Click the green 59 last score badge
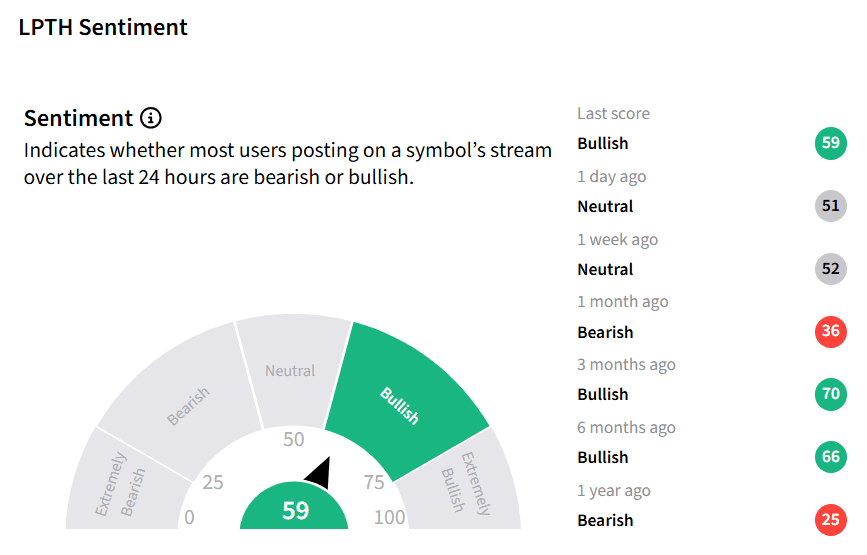The image size is (867, 555). pyautogui.click(x=831, y=143)
